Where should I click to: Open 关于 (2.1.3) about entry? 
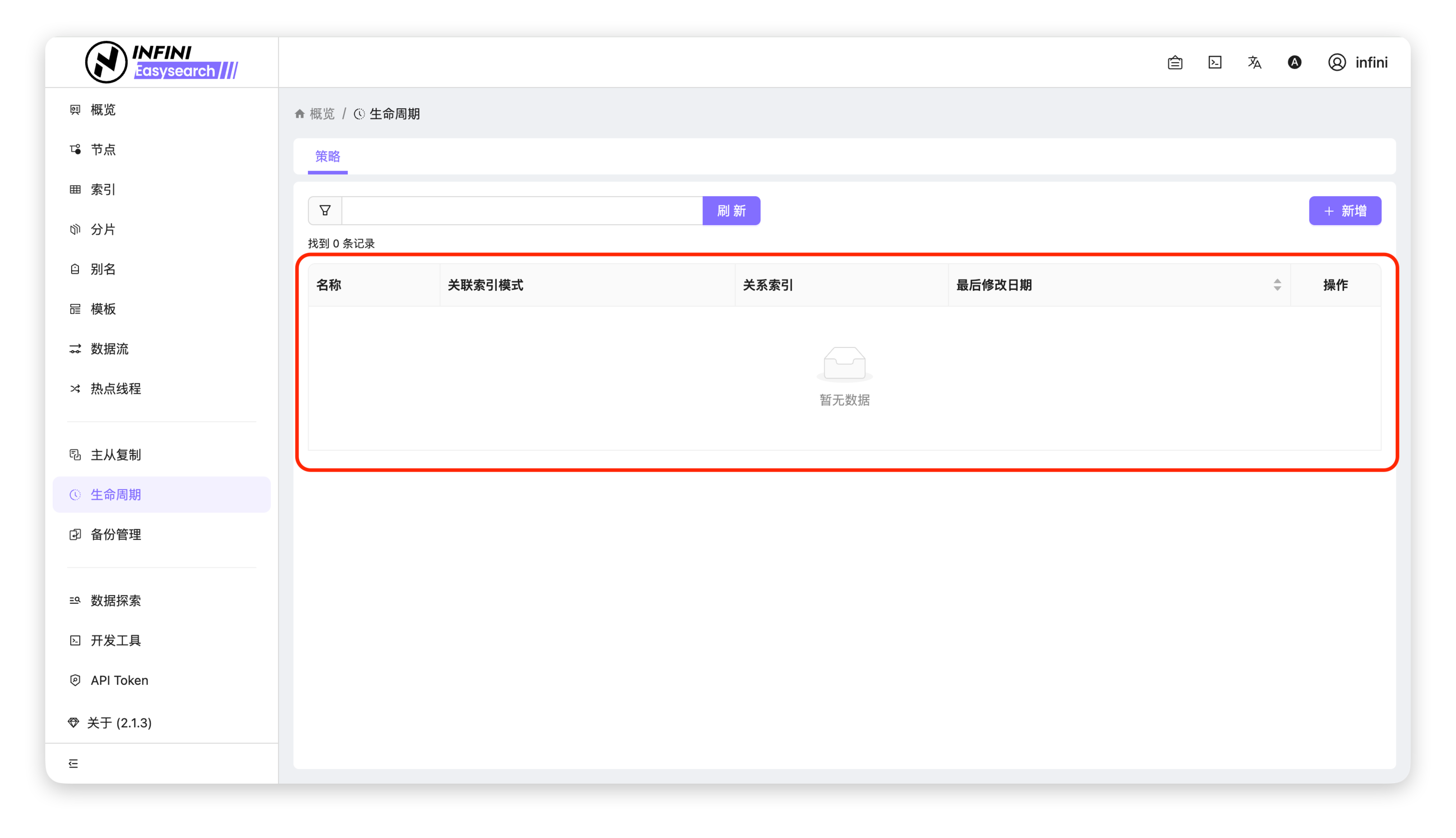pyautogui.click(x=119, y=723)
